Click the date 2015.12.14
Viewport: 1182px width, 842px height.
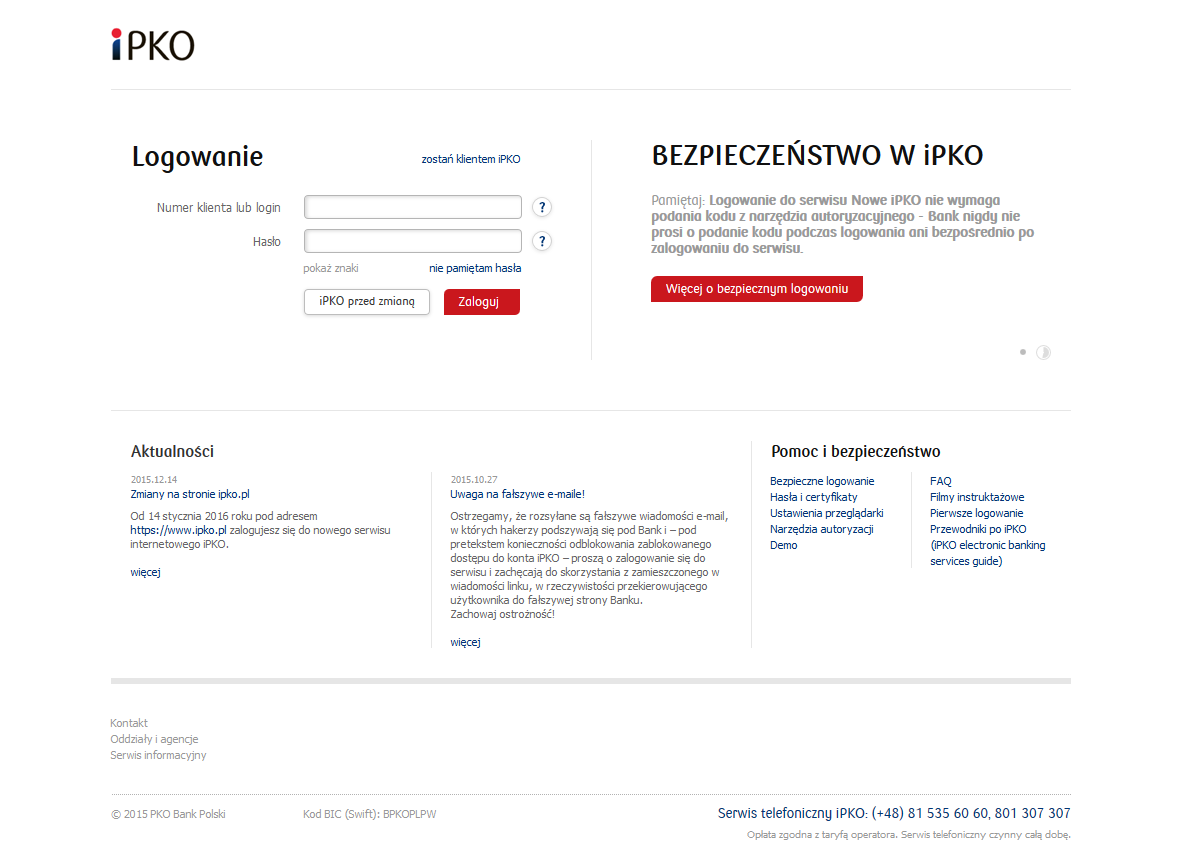point(154,479)
